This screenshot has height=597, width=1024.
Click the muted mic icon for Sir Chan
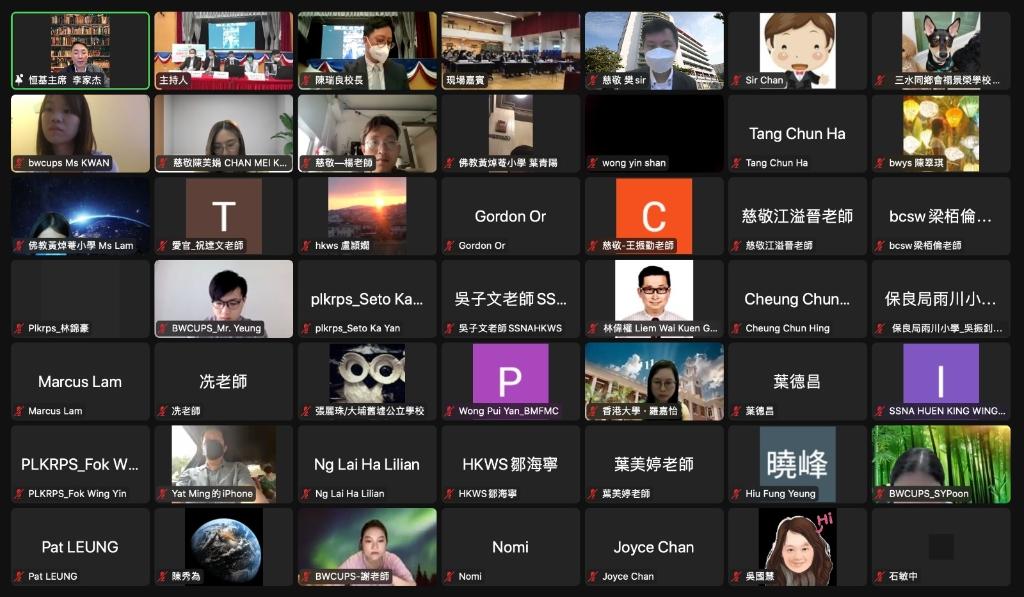coord(736,80)
